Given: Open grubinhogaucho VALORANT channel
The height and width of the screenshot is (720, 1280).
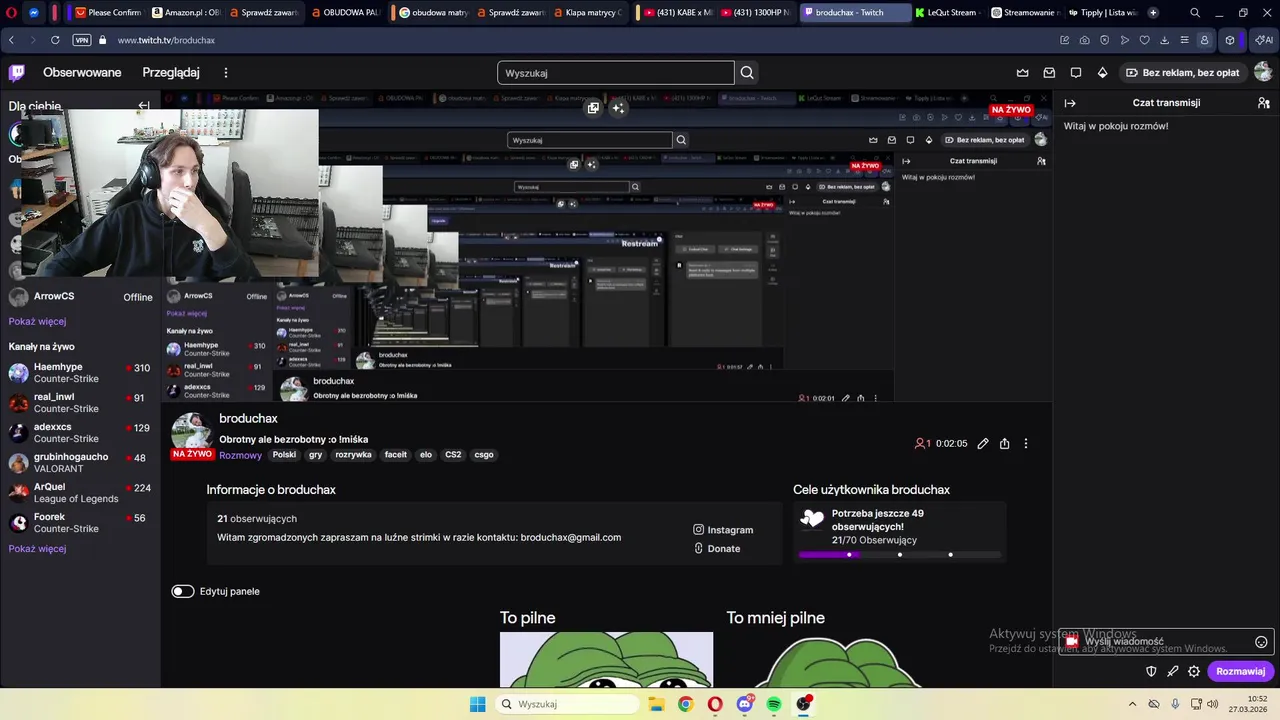Looking at the screenshot, I should coord(80,463).
